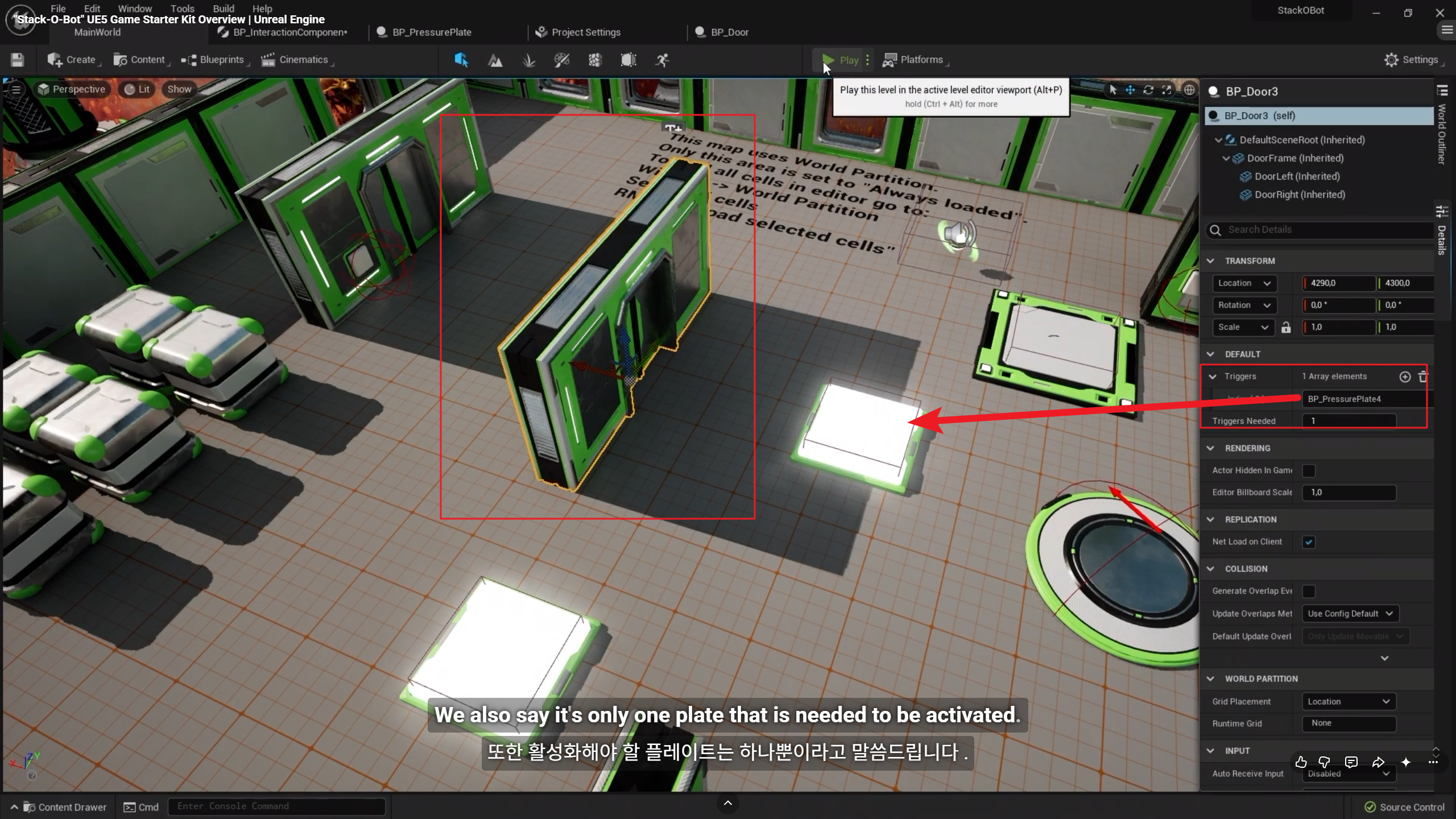
Task: Open the Platforms menu button
Action: (x=915, y=60)
